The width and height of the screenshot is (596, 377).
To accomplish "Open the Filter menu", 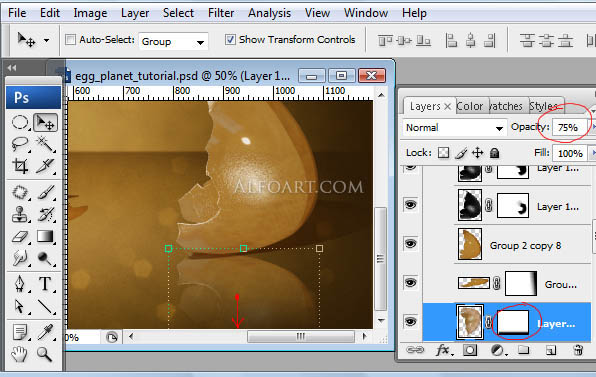I will coord(221,13).
